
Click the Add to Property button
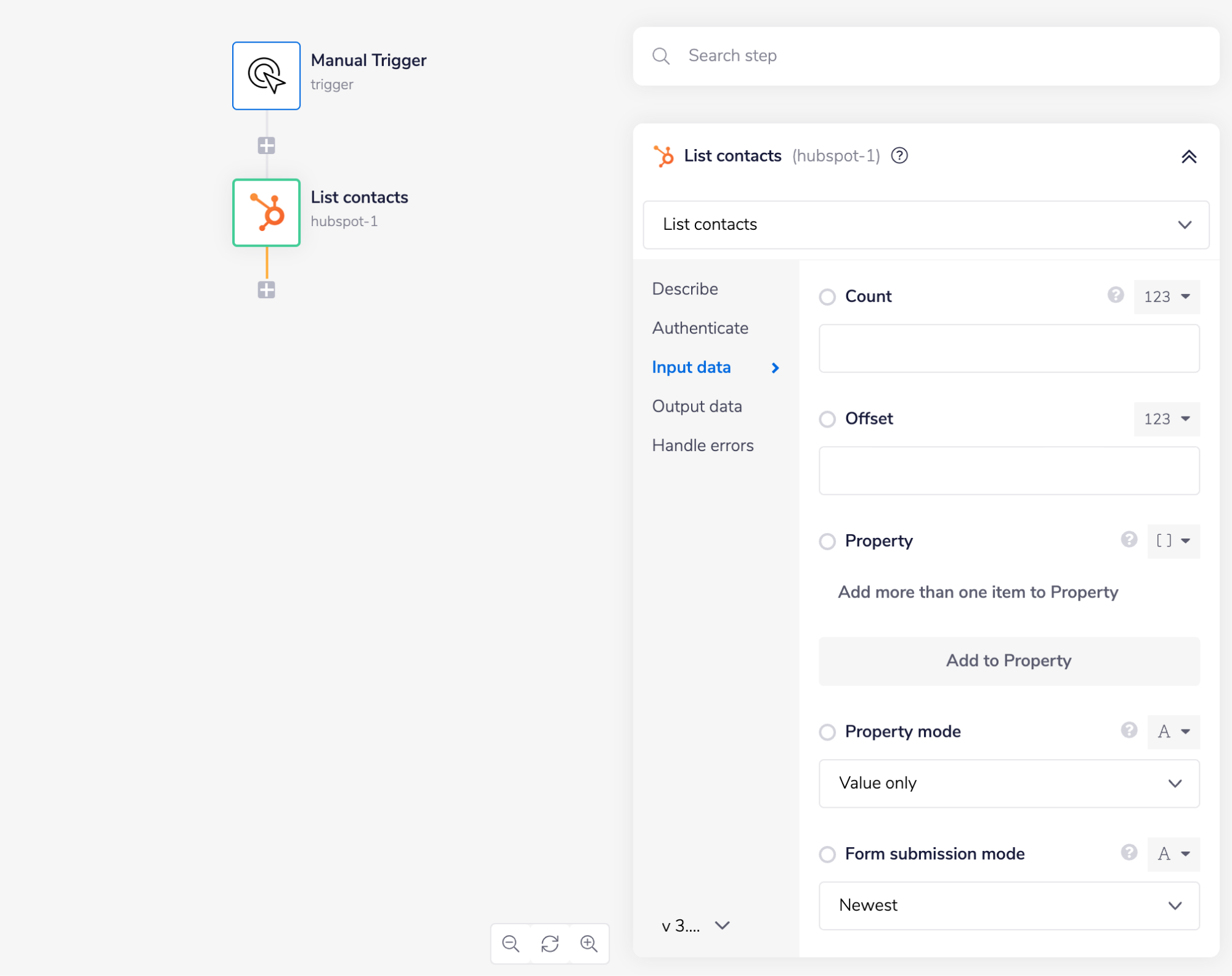tap(1008, 661)
